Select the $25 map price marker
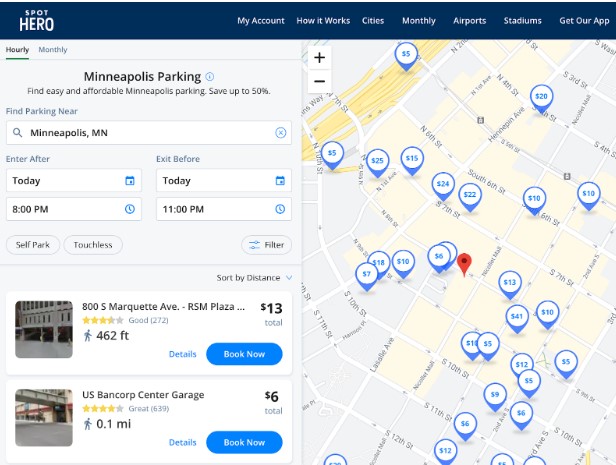The width and height of the screenshot is (616, 465). pyautogui.click(x=378, y=163)
